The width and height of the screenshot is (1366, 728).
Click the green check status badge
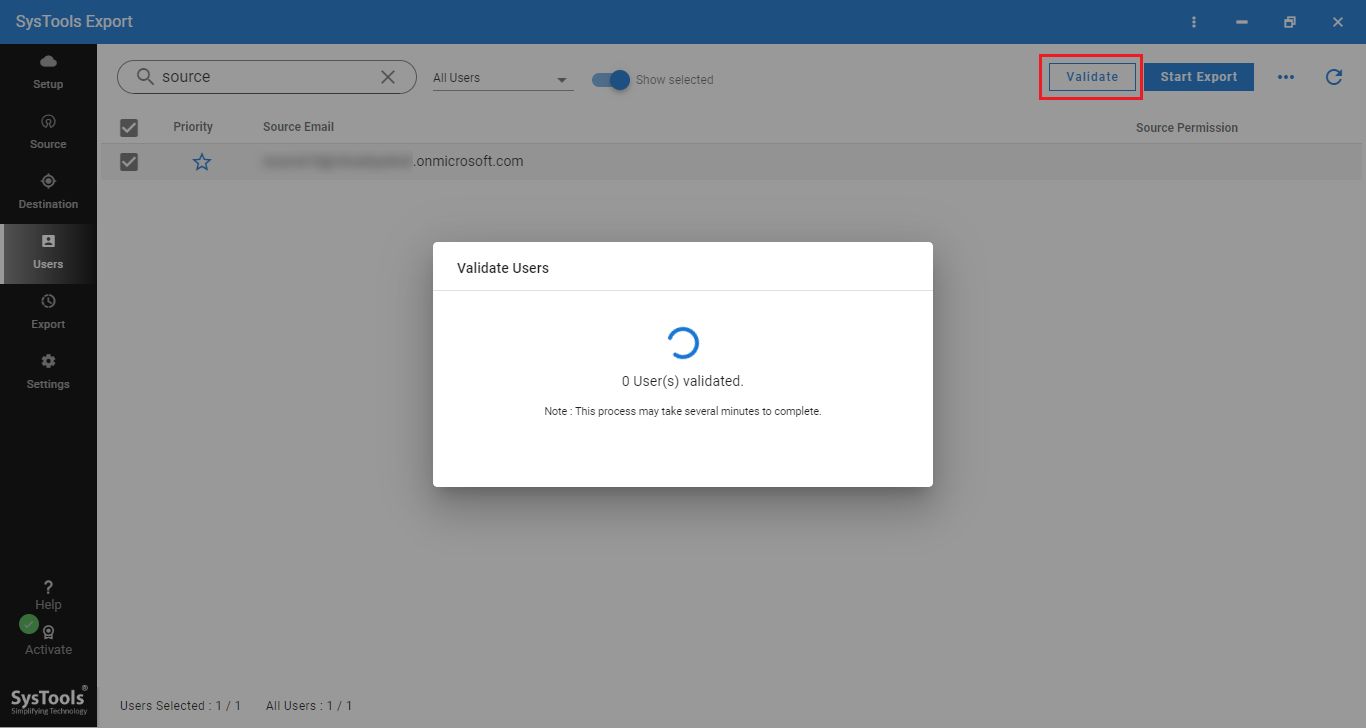pyautogui.click(x=29, y=624)
